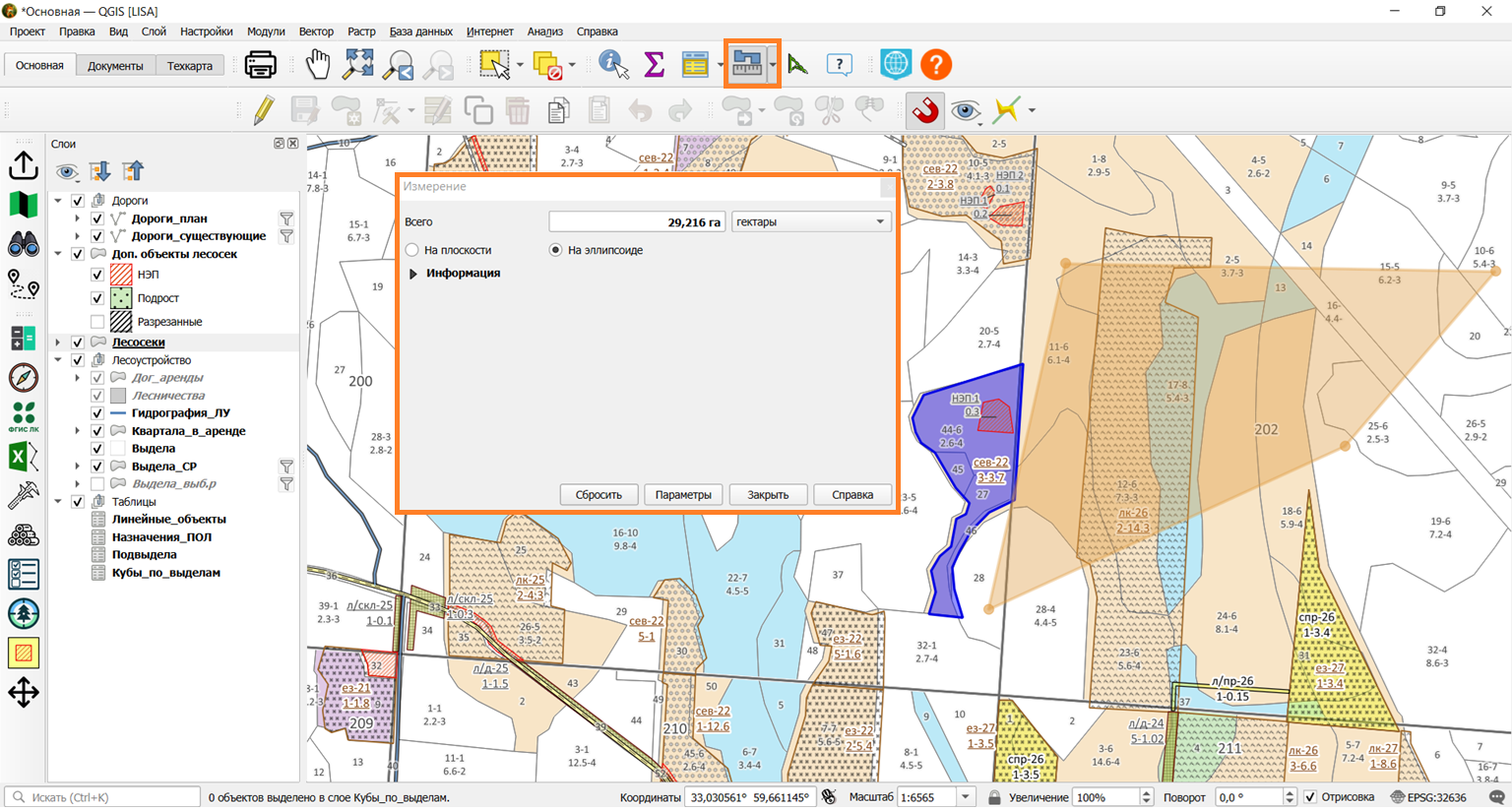Enable the Разрезанные layer checkbox

[97, 322]
